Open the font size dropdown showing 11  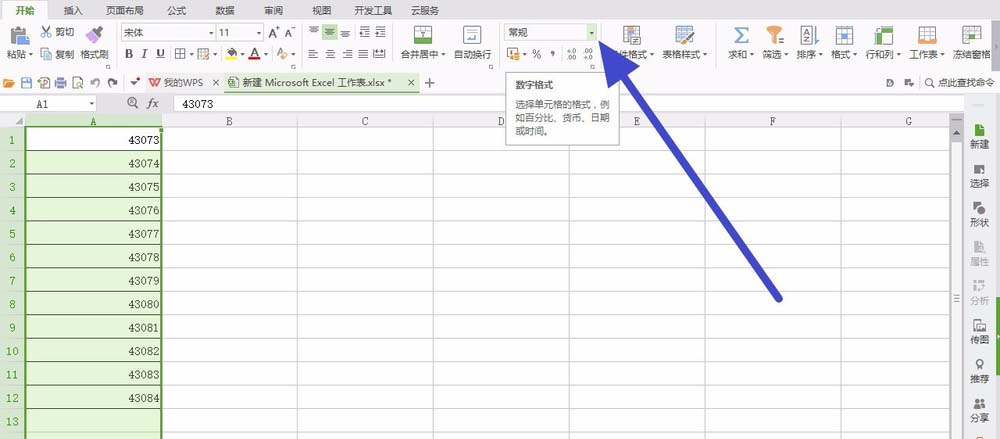coord(259,33)
